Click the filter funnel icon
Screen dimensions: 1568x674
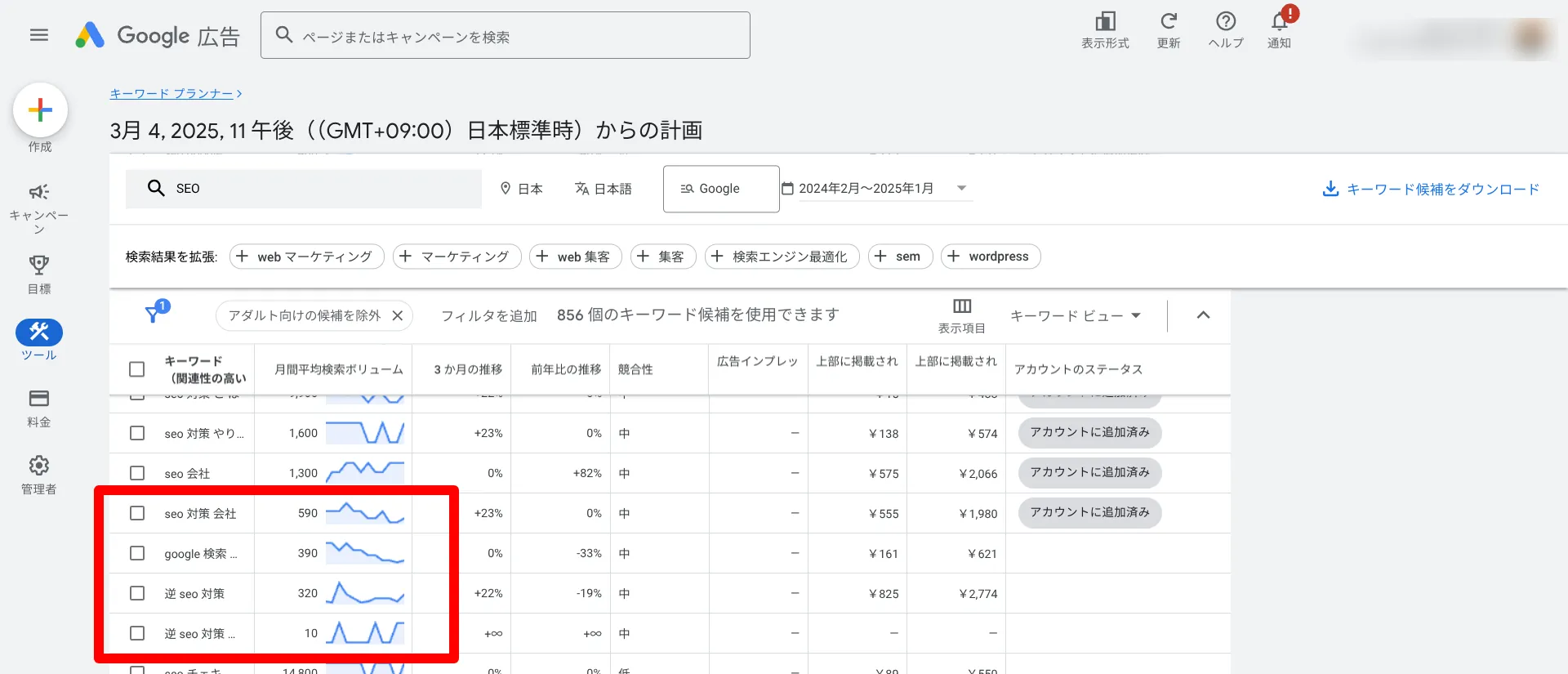(154, 315)
